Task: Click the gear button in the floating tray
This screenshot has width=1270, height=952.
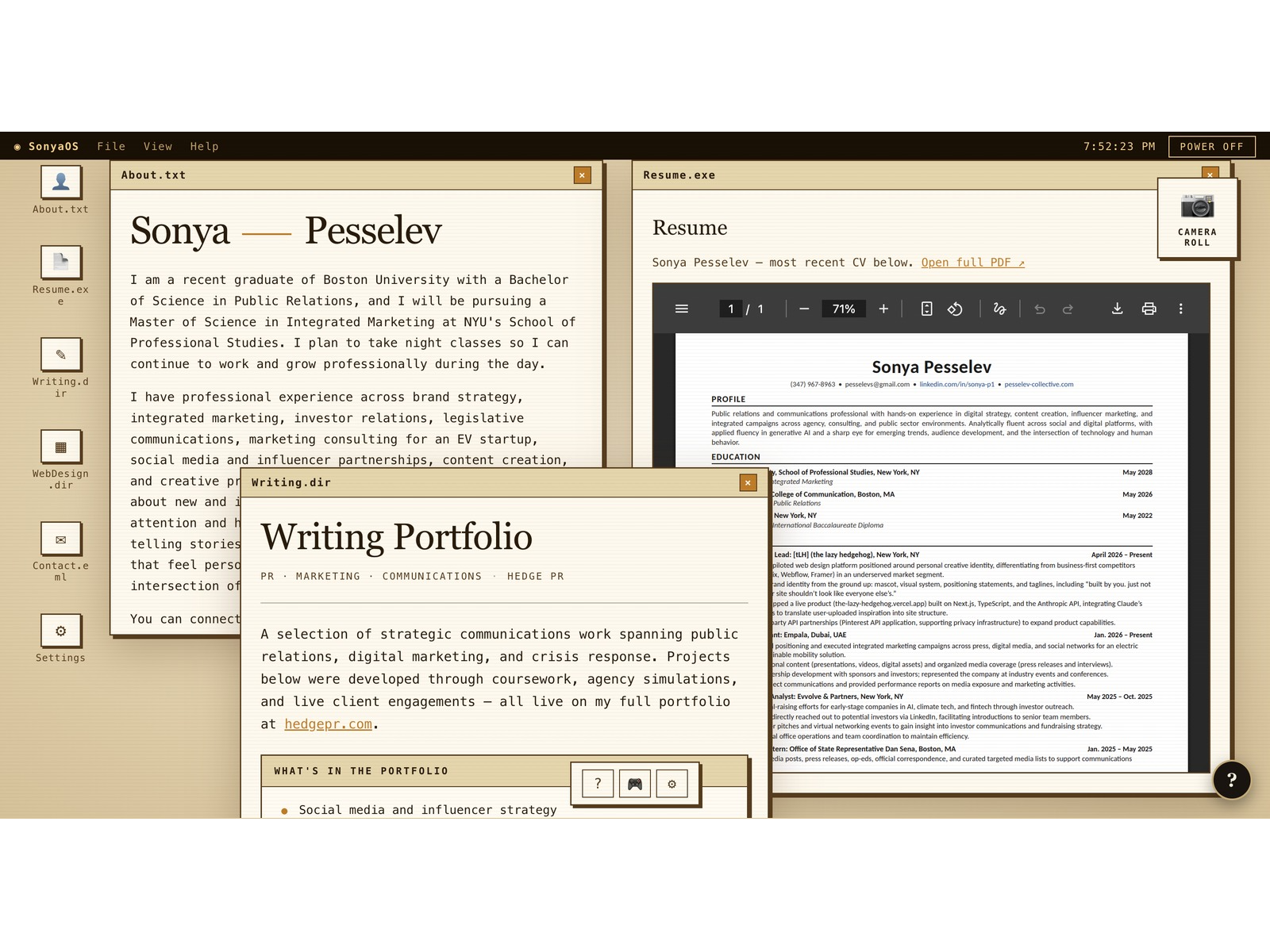Action: click(672, 784)
